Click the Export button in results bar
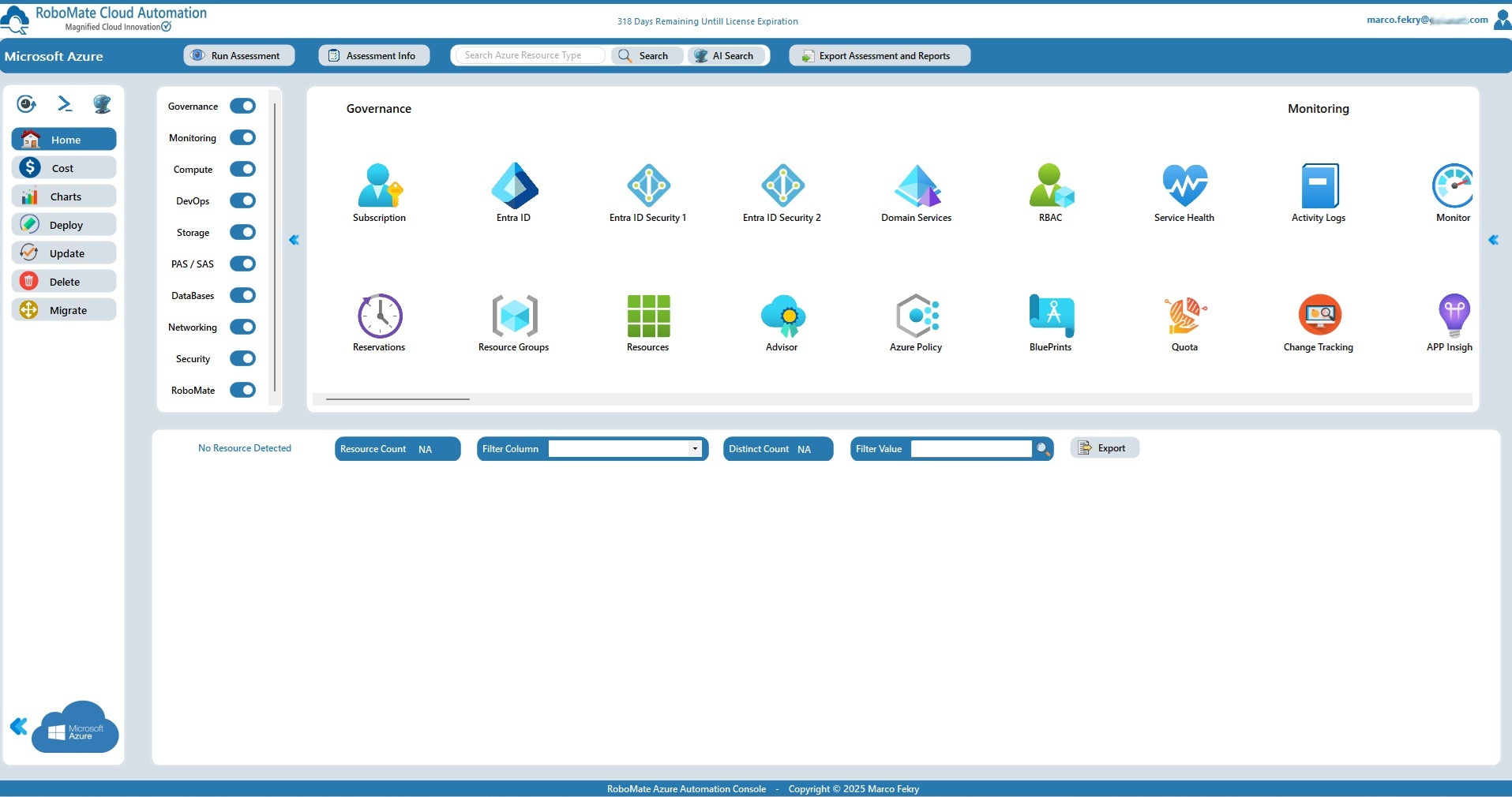 1105,448
